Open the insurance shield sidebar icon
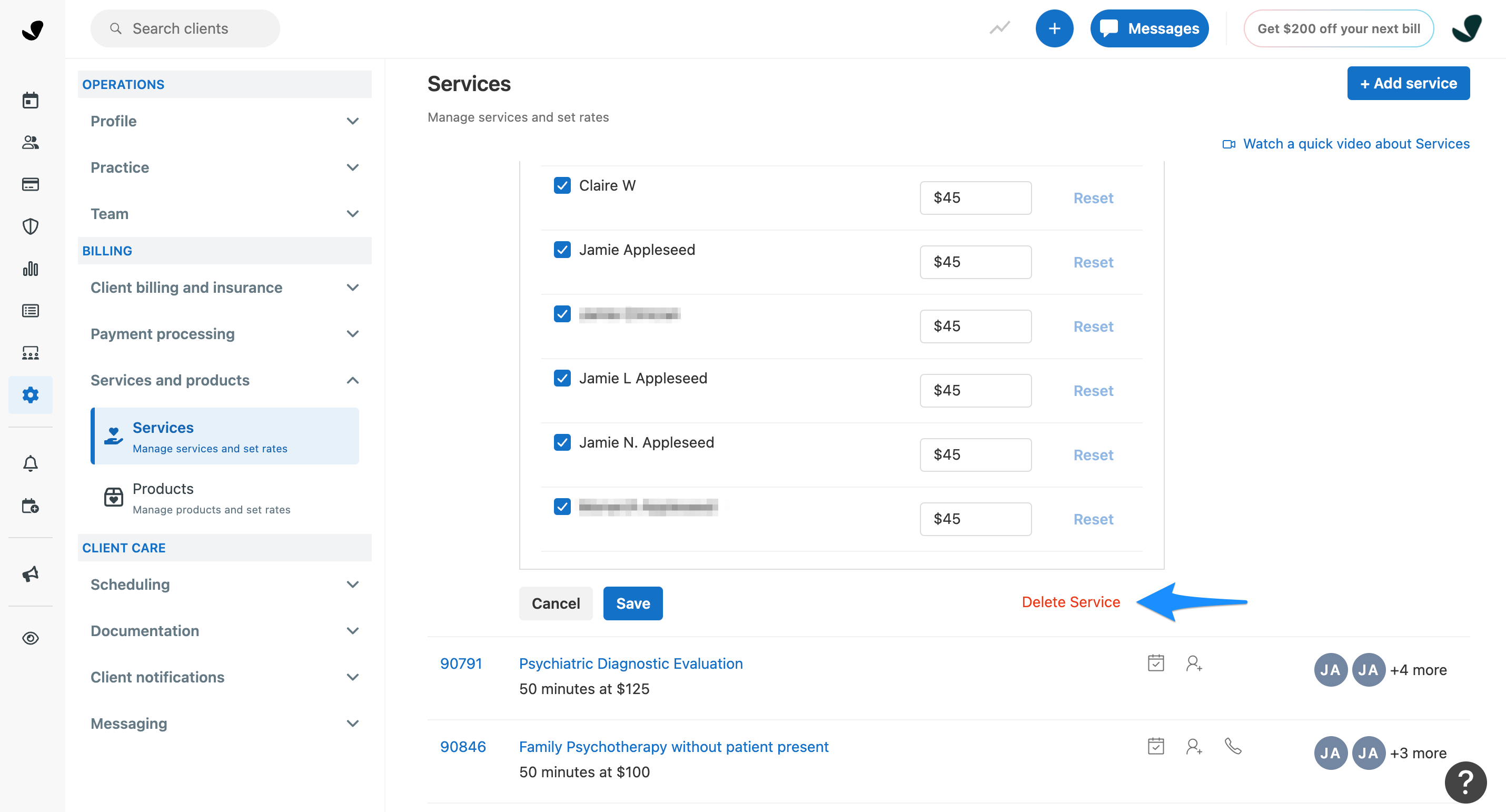 31,226
